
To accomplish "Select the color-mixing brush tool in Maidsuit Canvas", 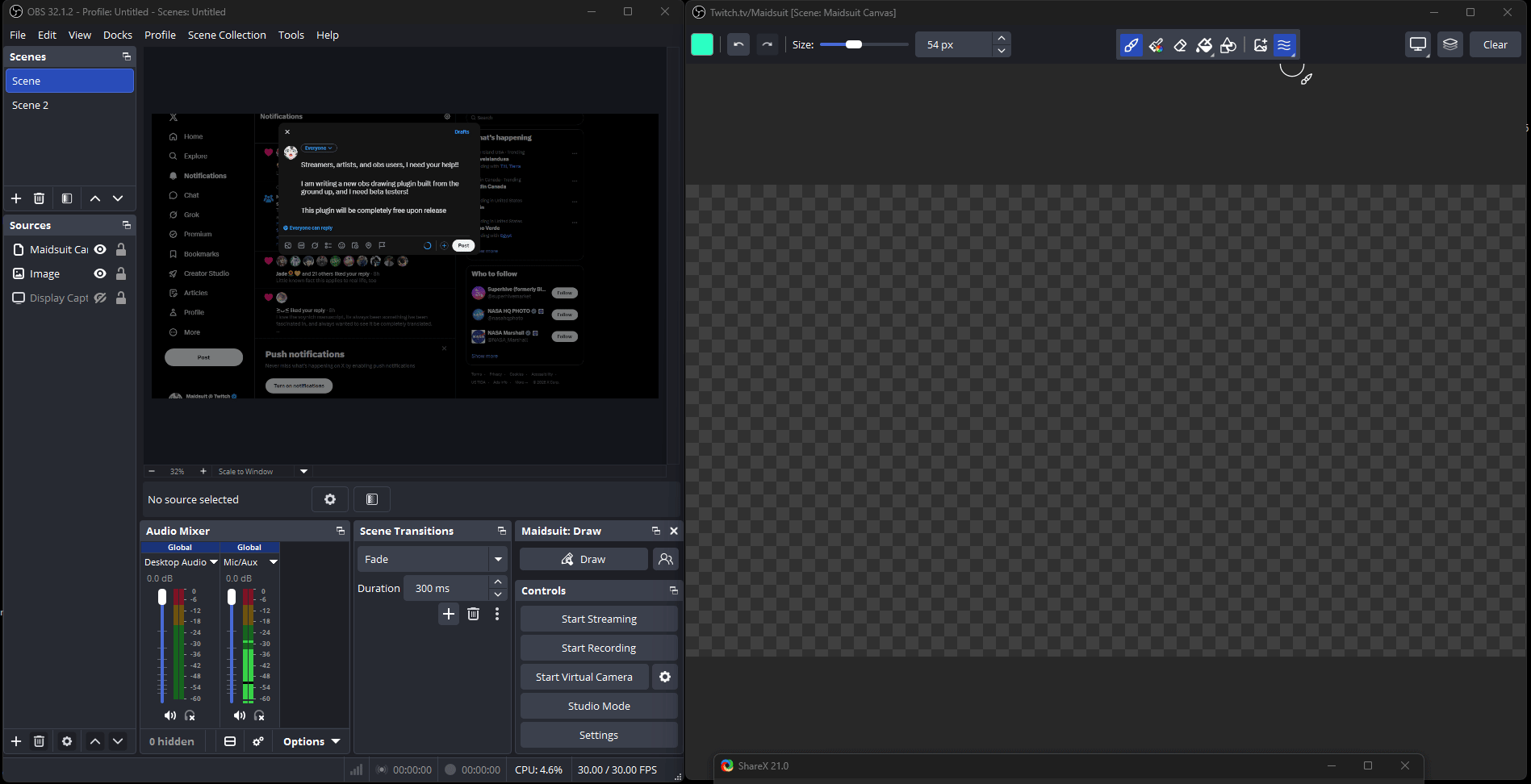I will tap(1156, 45).
